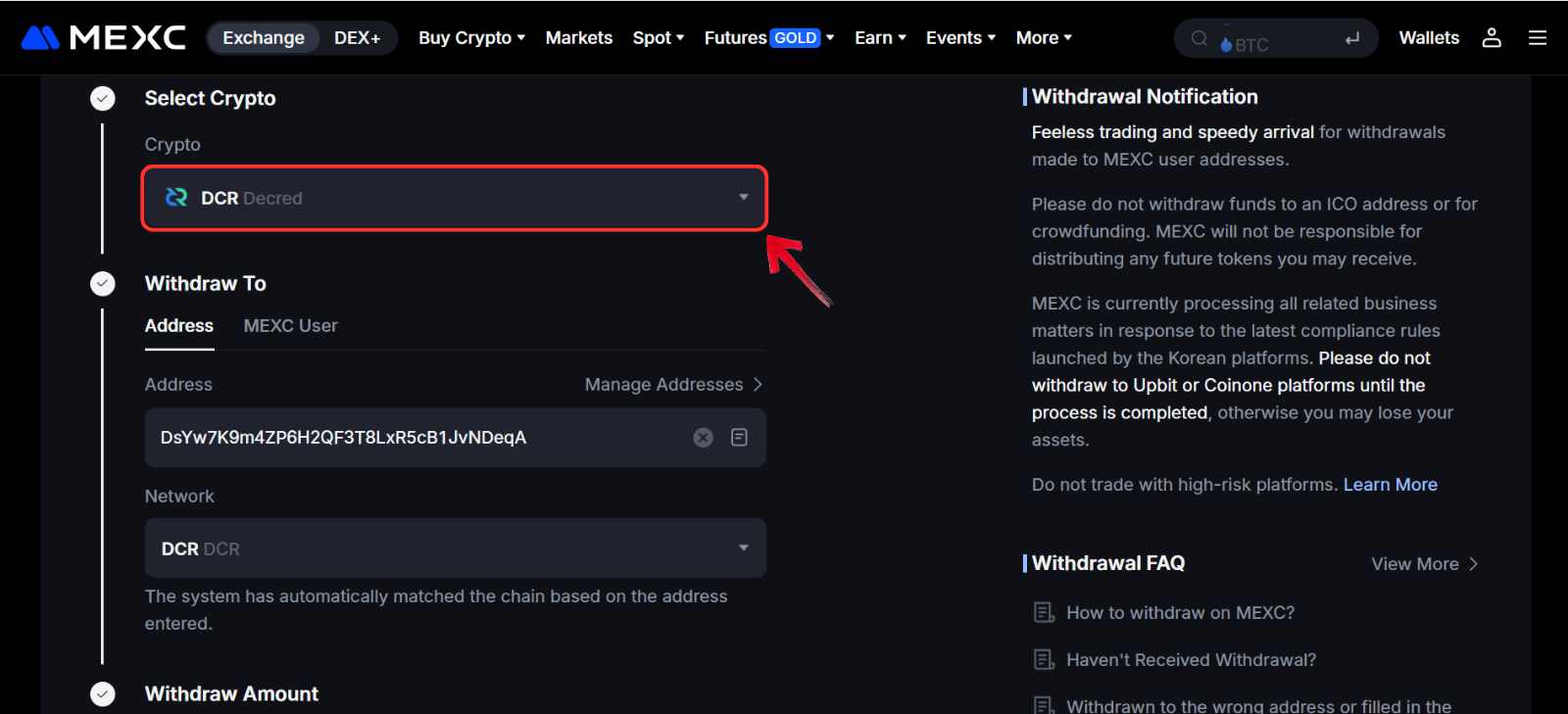Open Wallets from the top bar
This screenshot has height=714, width=1568.
(x=1429, y=37)
